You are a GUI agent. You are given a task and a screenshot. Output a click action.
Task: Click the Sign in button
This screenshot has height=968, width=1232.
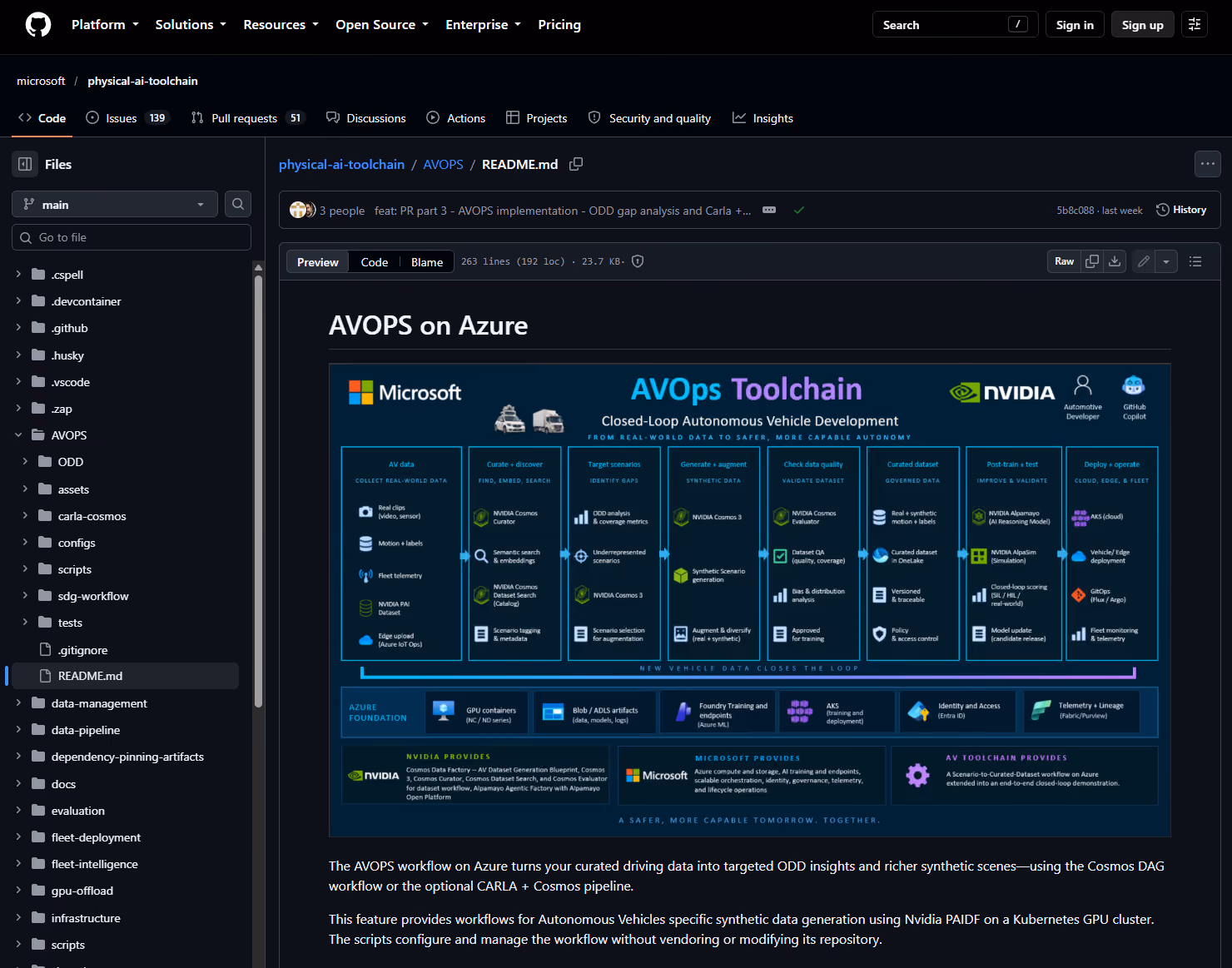[x=1075, y=25]
